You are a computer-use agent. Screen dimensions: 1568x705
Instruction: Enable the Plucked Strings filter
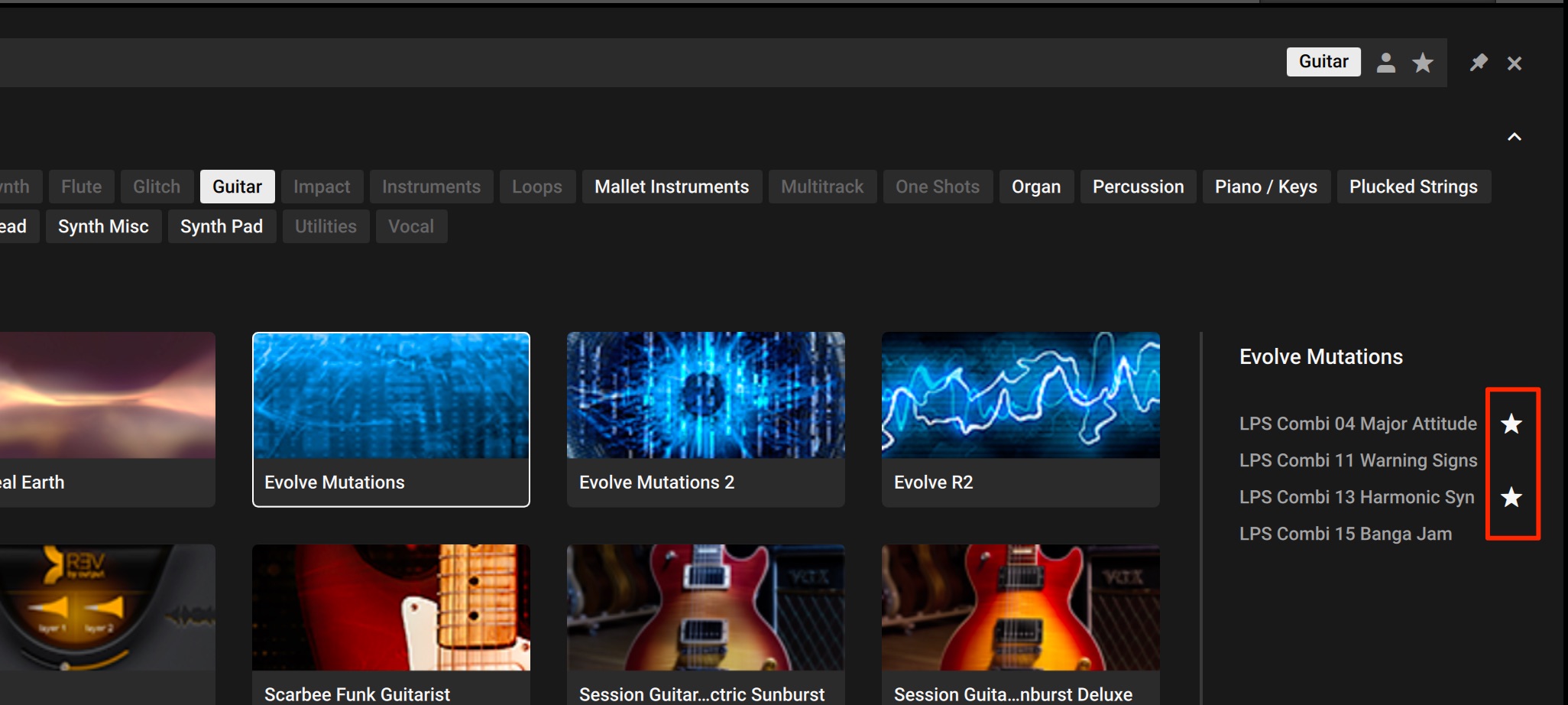tap(1414, 187)
